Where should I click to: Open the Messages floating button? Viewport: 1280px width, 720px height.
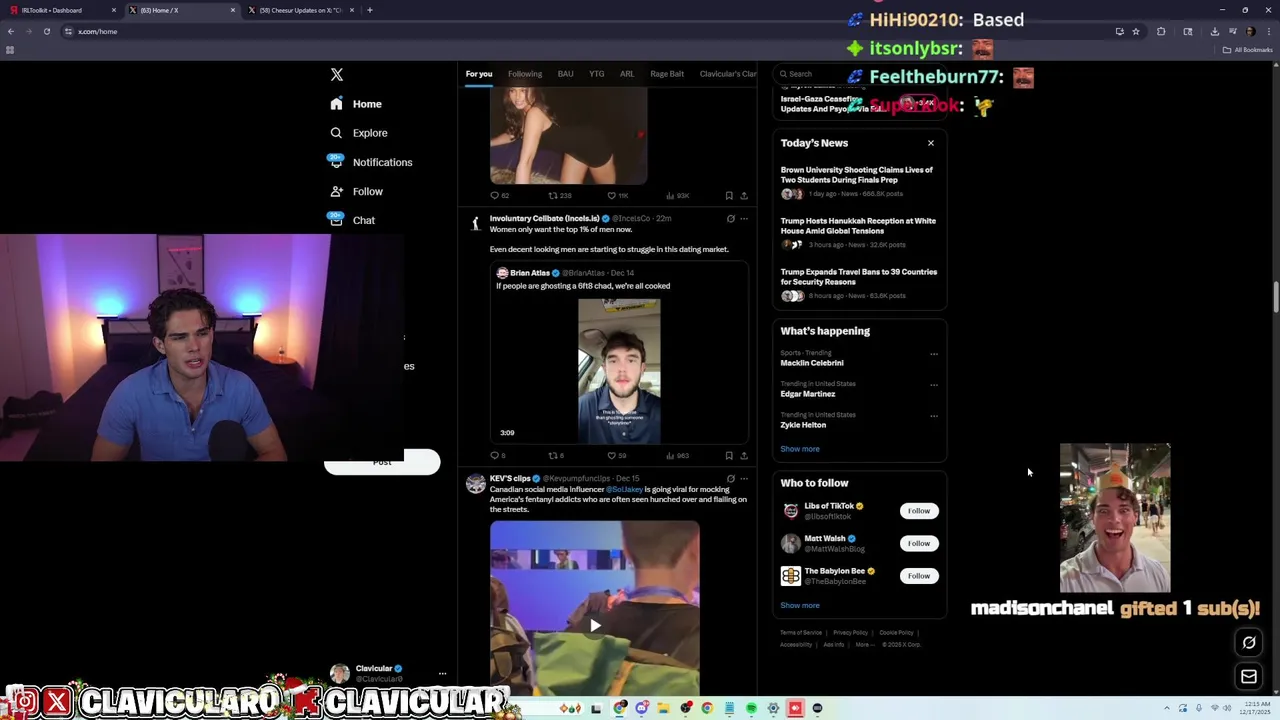(1249, 677)
